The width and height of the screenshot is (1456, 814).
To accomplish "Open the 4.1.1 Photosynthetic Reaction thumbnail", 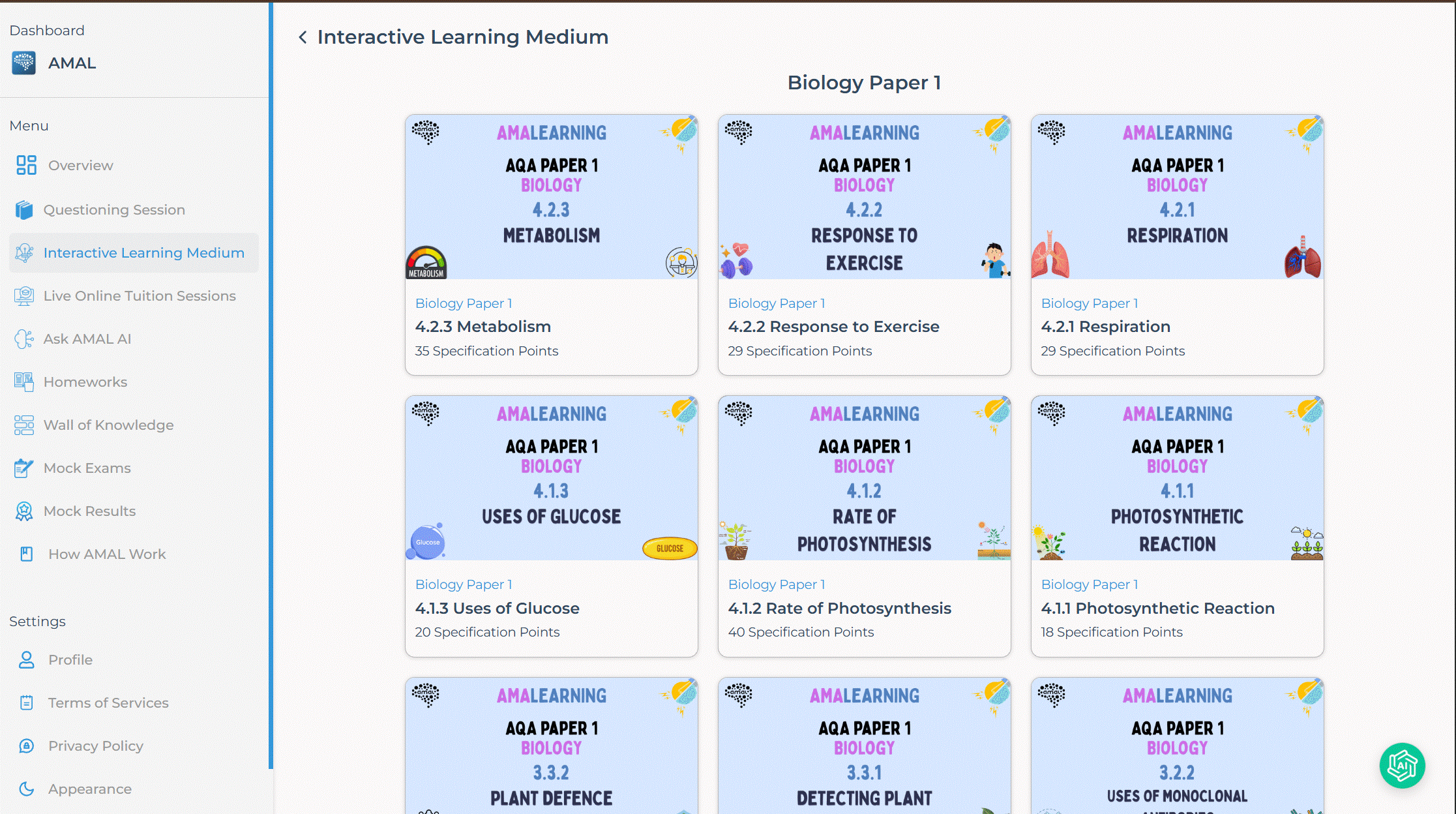I will [x=1178, y=478].
